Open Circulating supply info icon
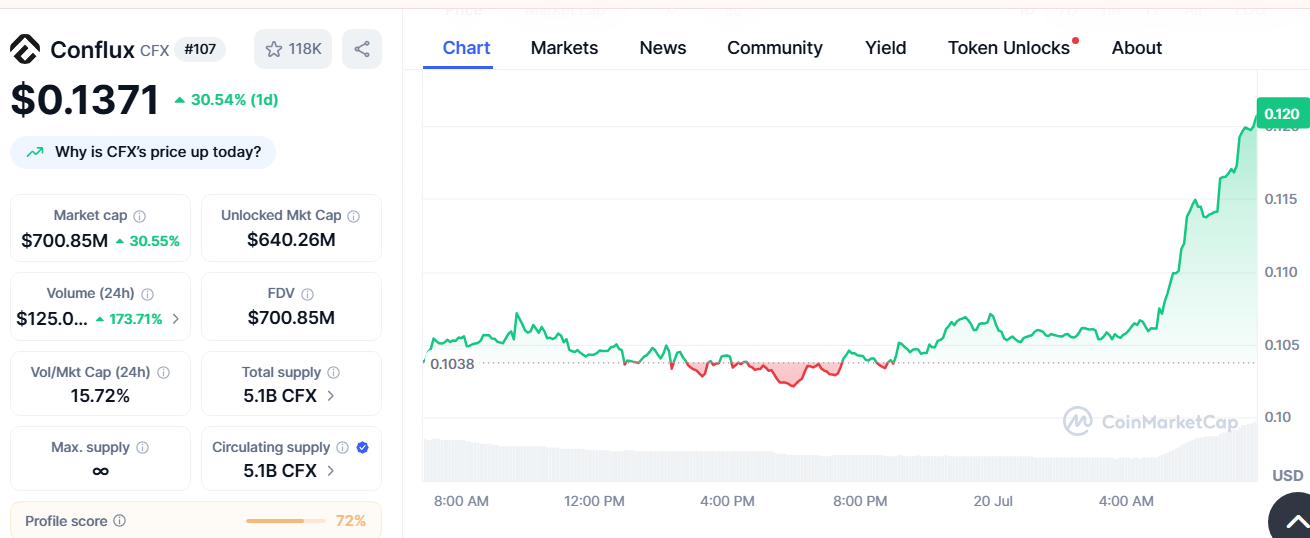 click(x=342, y=448)
